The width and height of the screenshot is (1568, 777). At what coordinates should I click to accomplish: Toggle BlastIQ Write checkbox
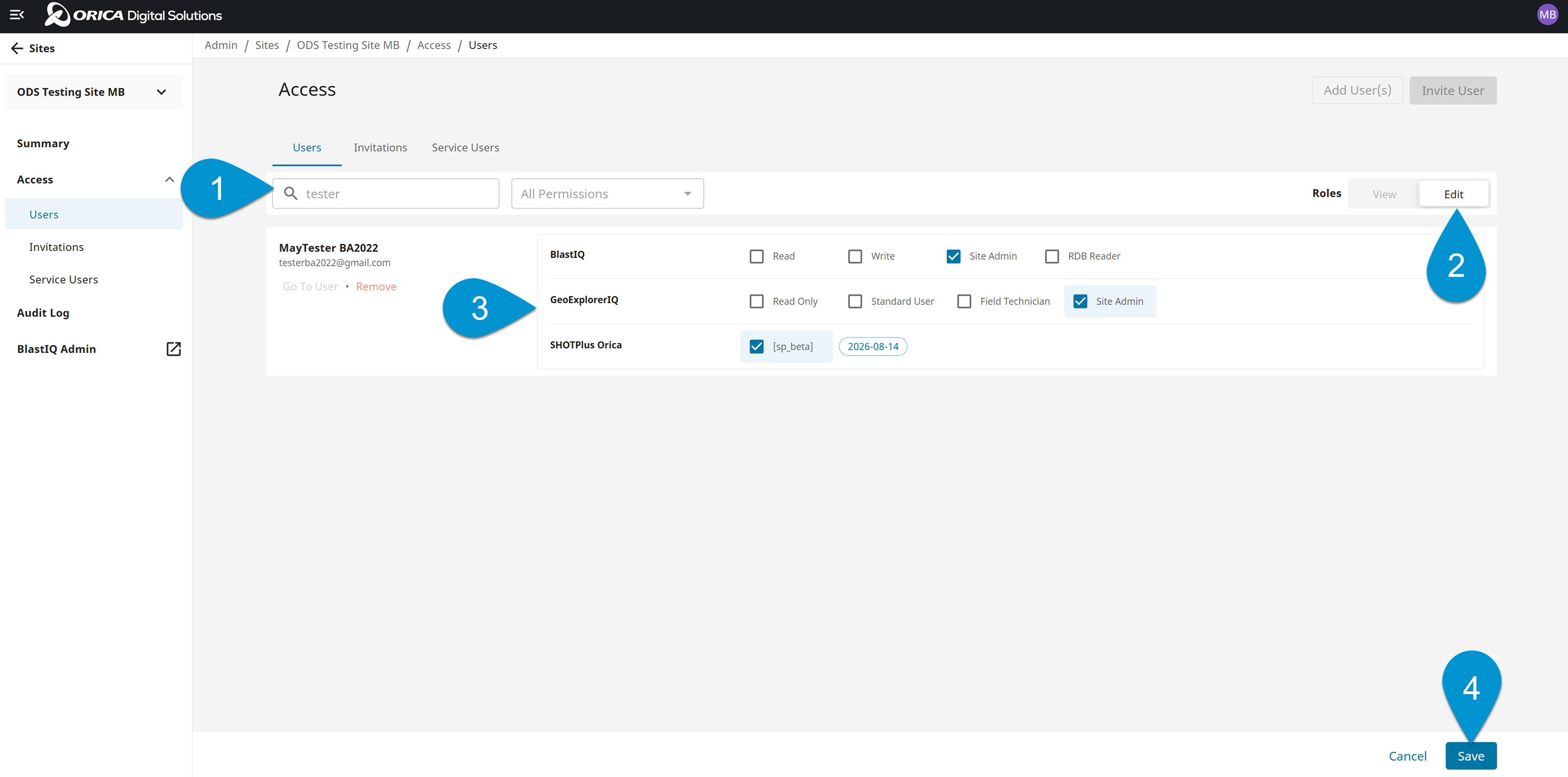pyautogui.click(x=855, y=257)
